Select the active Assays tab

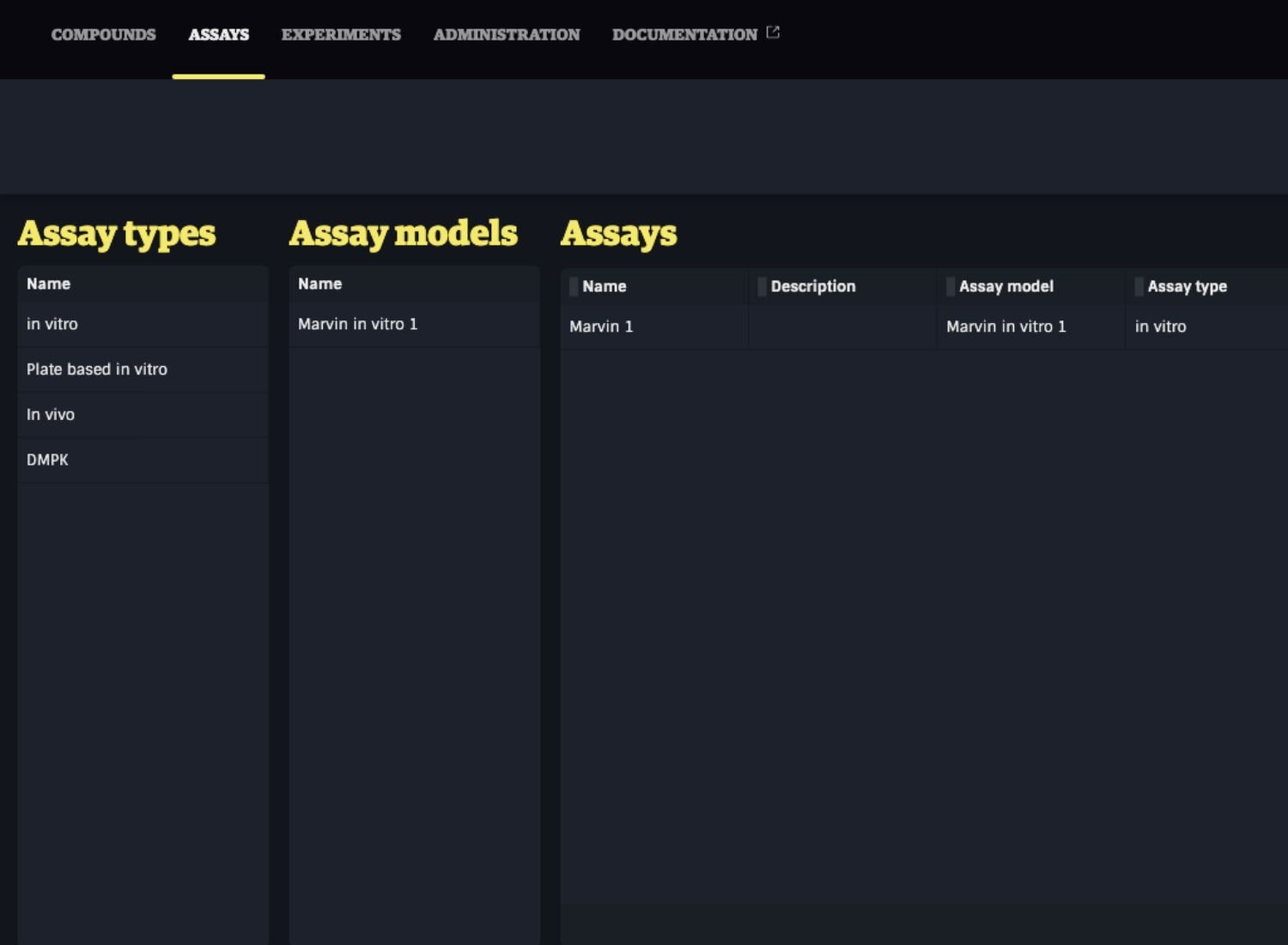click(218, 35)
